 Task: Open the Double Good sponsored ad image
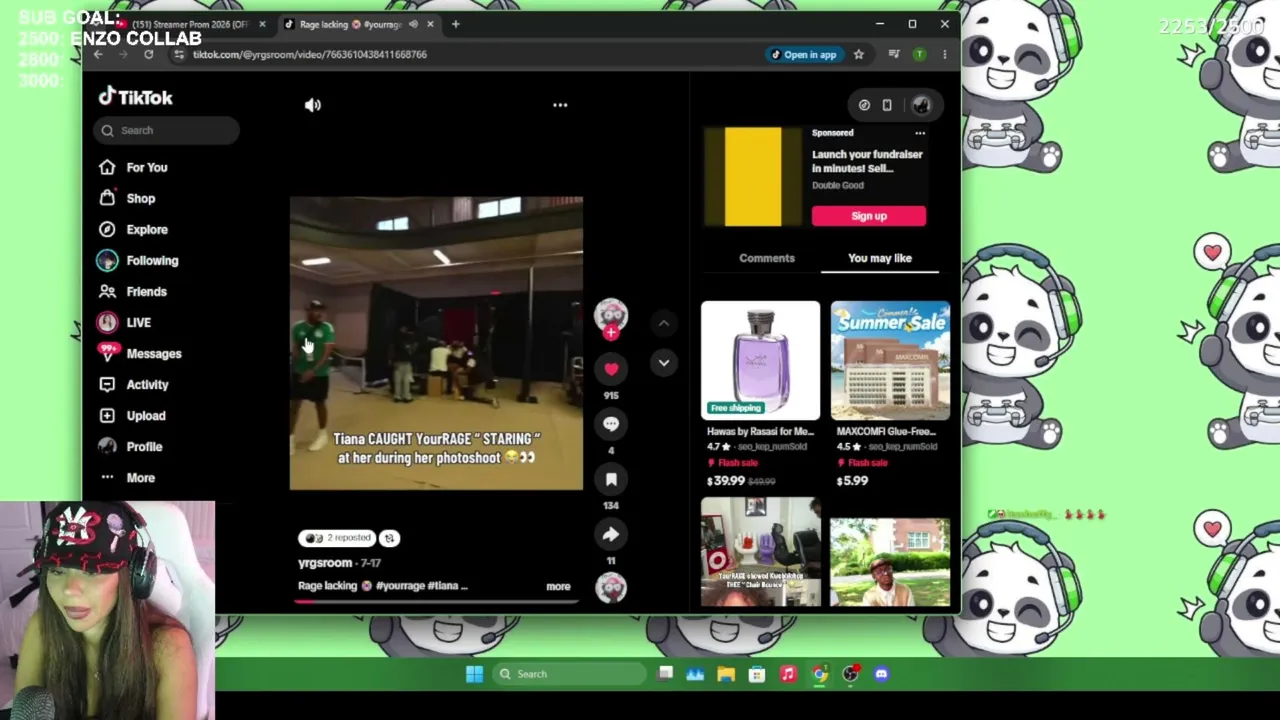753,177
